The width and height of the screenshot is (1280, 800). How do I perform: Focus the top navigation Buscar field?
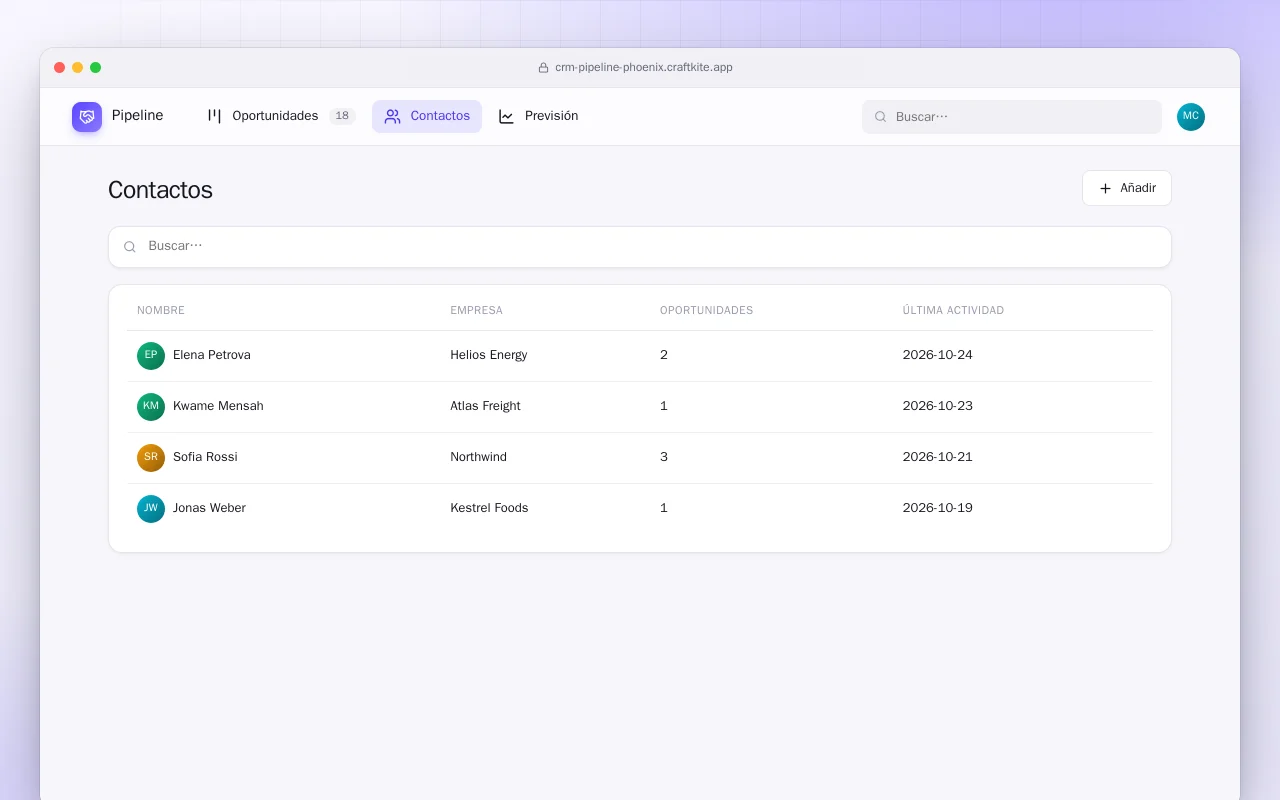click(x=1012, y=117)
